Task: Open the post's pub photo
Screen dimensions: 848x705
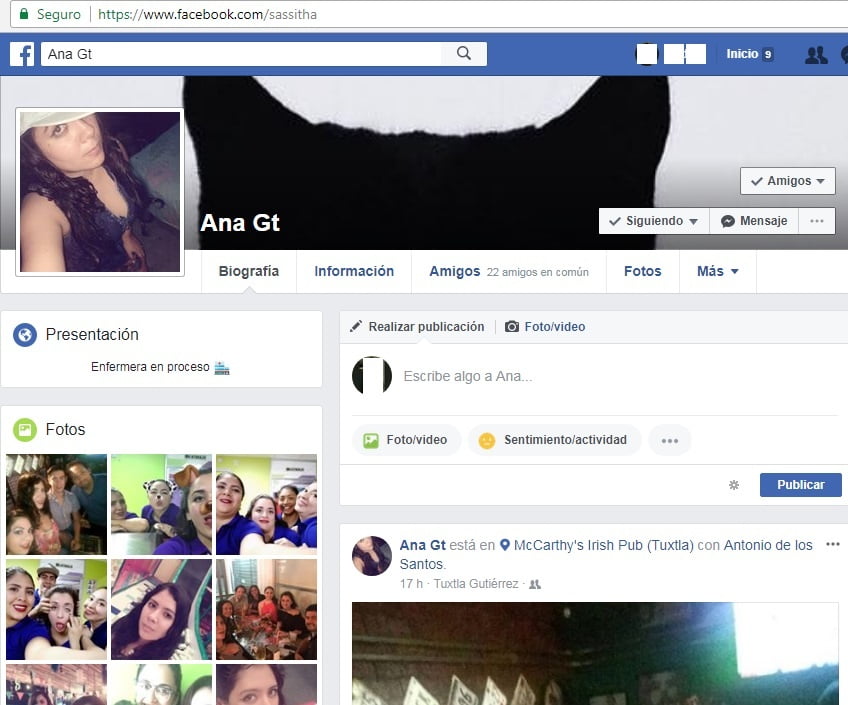Action: (595, 654)
